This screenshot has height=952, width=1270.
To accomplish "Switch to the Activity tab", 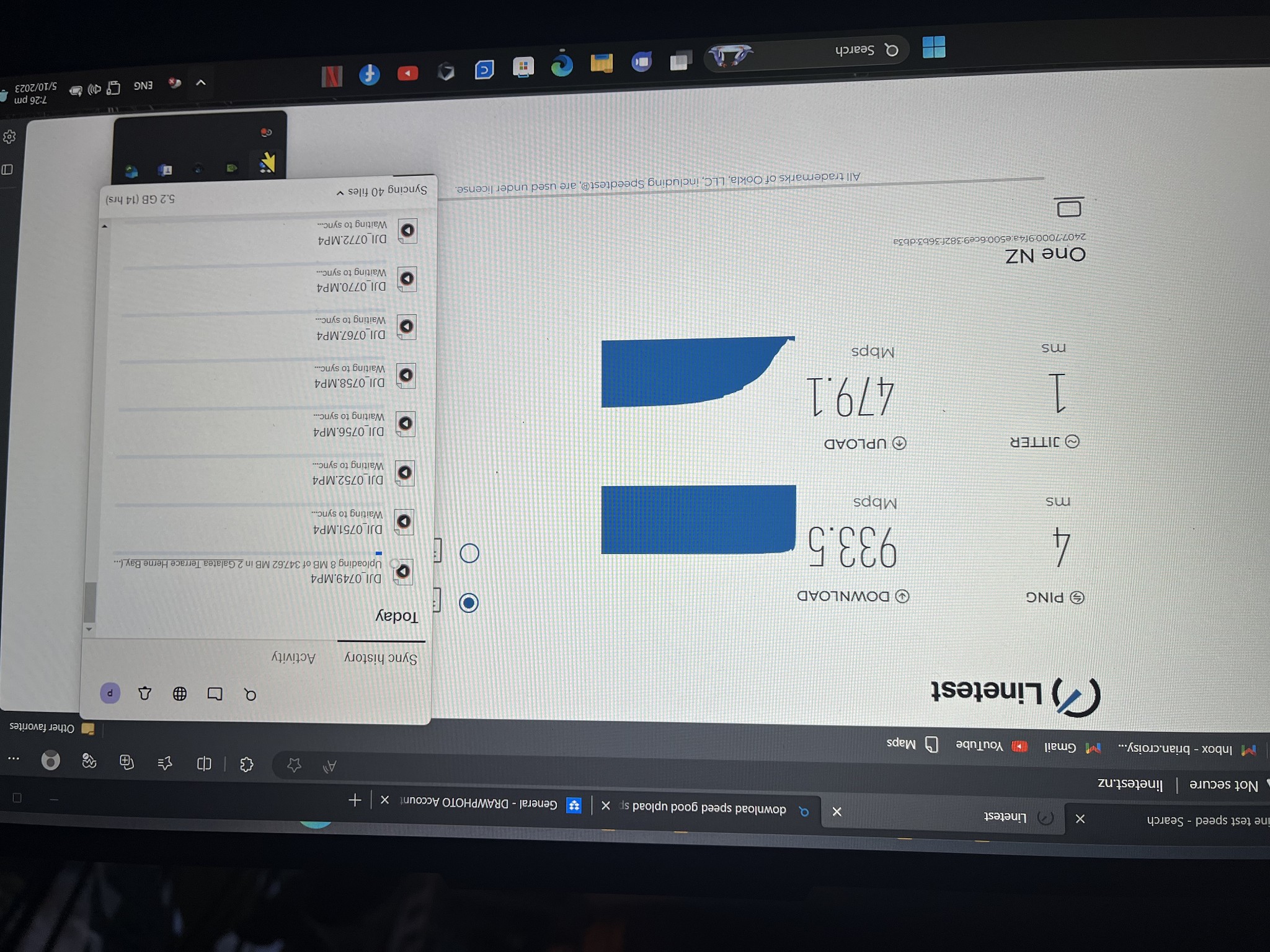I will click(293, 657).
